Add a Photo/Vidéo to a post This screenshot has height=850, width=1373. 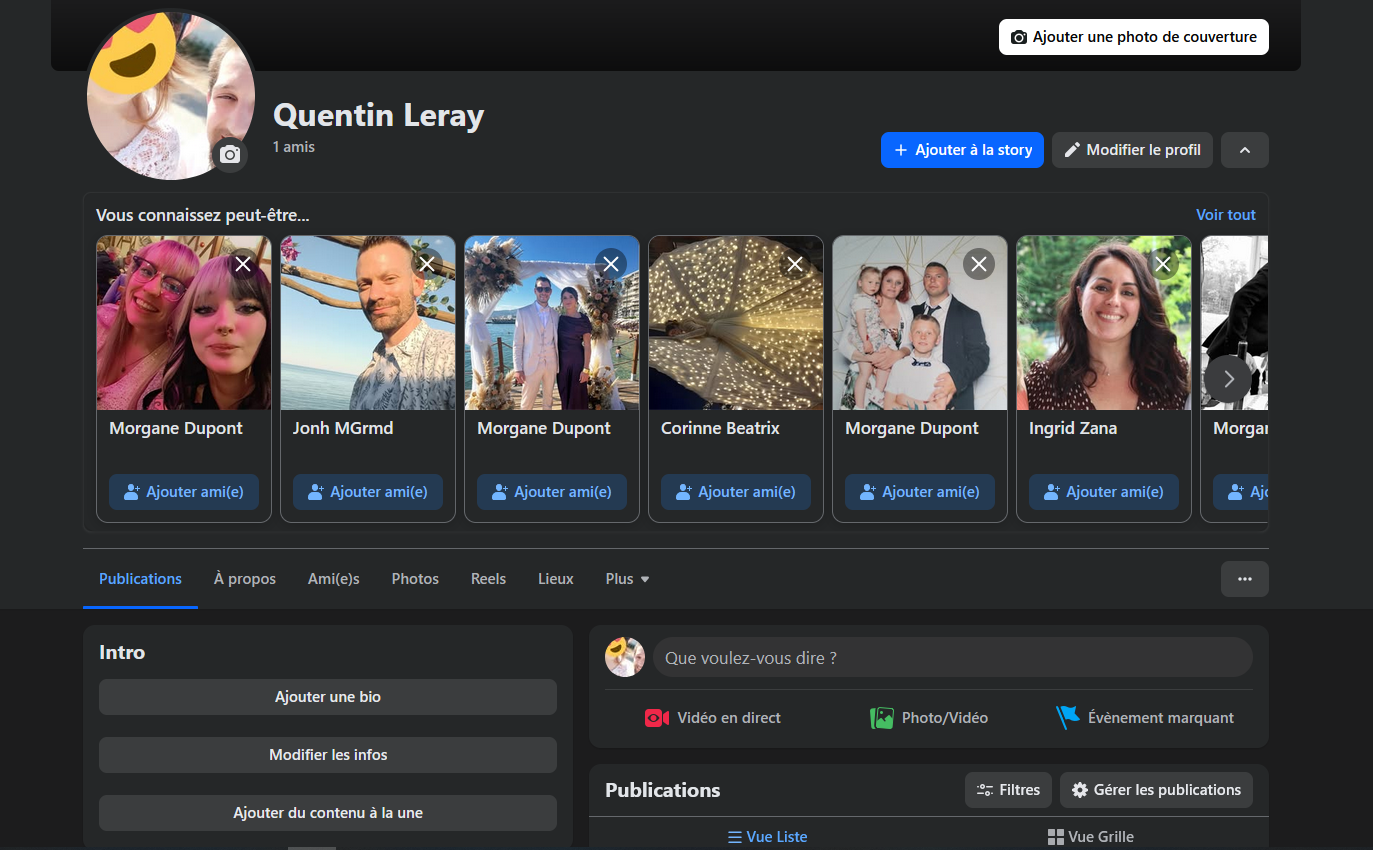[x=929, y=718]
